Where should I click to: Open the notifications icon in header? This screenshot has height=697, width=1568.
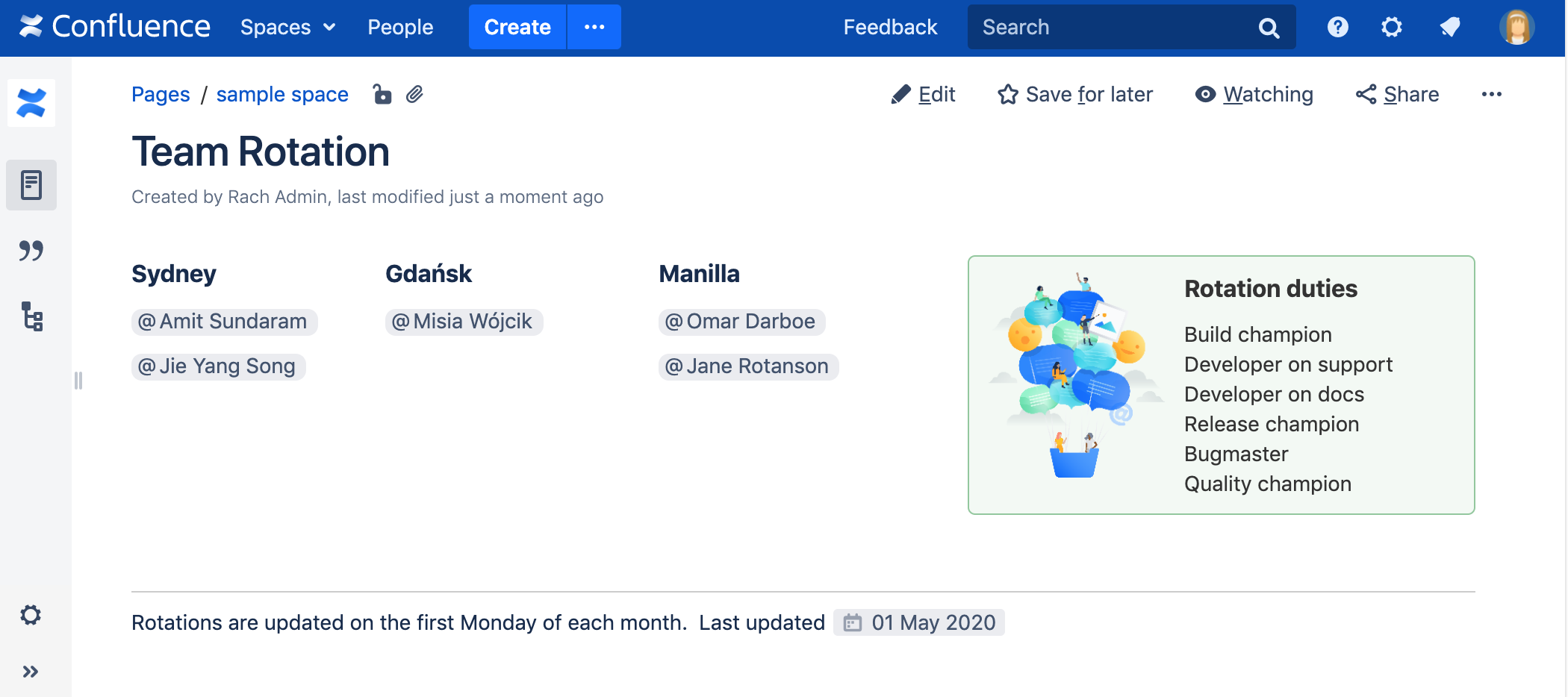click(x=1449, y=28)
